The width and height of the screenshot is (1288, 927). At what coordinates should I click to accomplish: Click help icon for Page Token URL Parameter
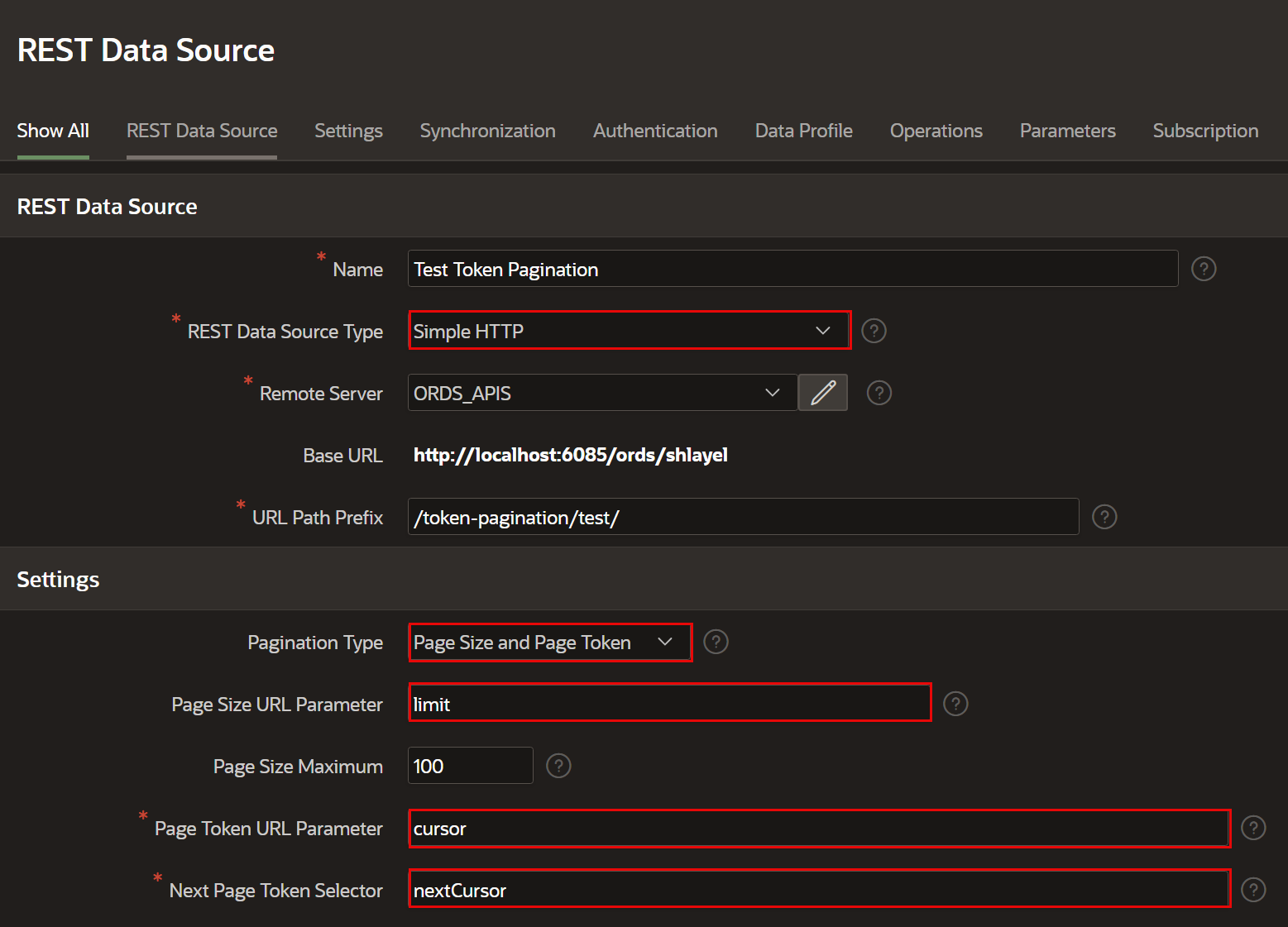(1252, 828)
